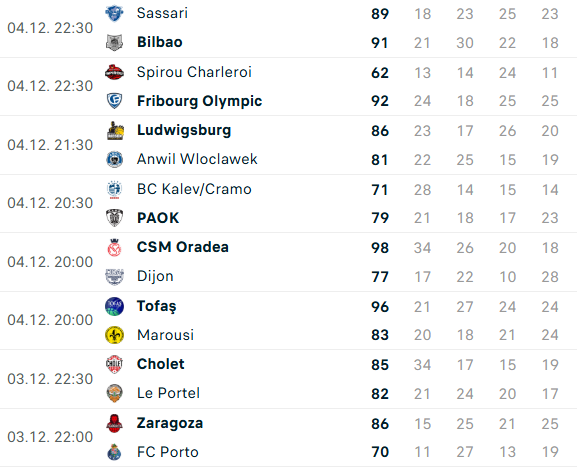Click the Sassari team logo
The height and width of the screenshot is (471, 577).
point(114,13)
